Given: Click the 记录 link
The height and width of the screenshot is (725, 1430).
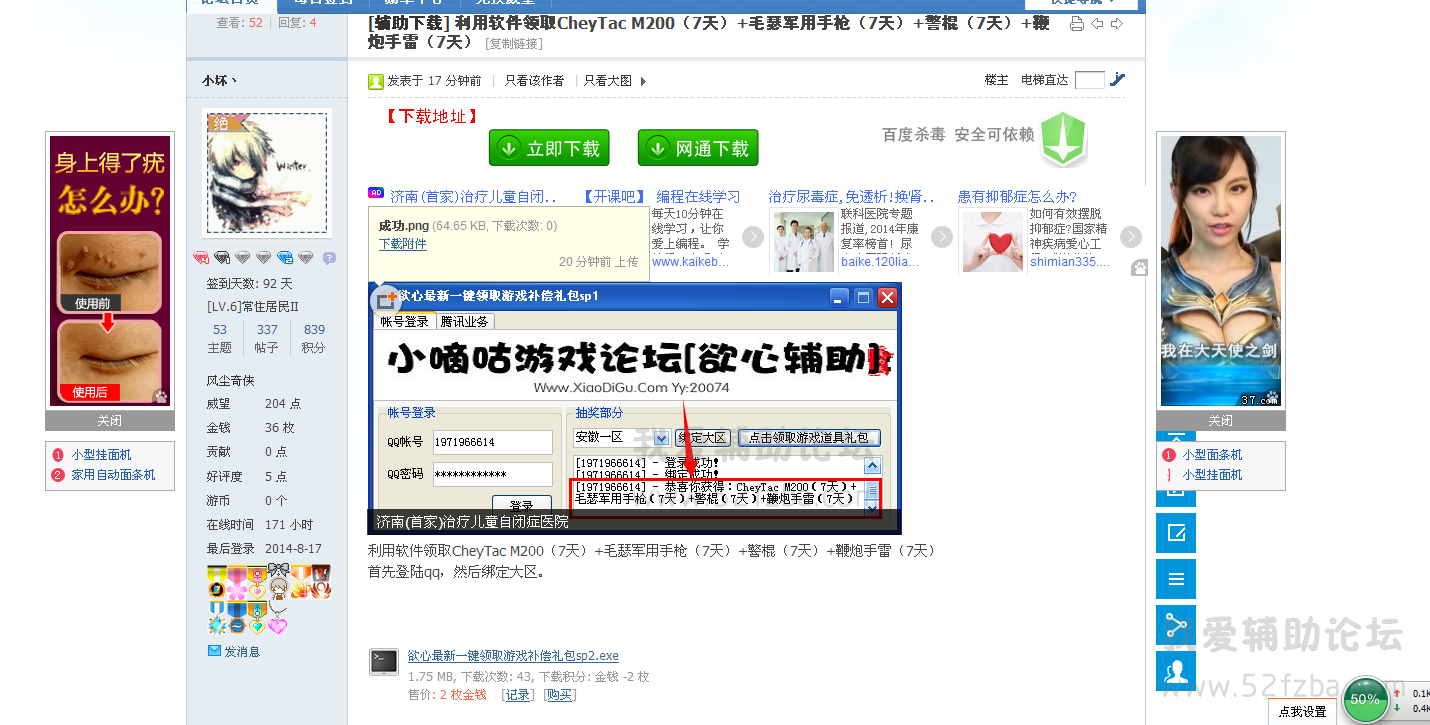Looking at the screenshot, I should (517, 695).
